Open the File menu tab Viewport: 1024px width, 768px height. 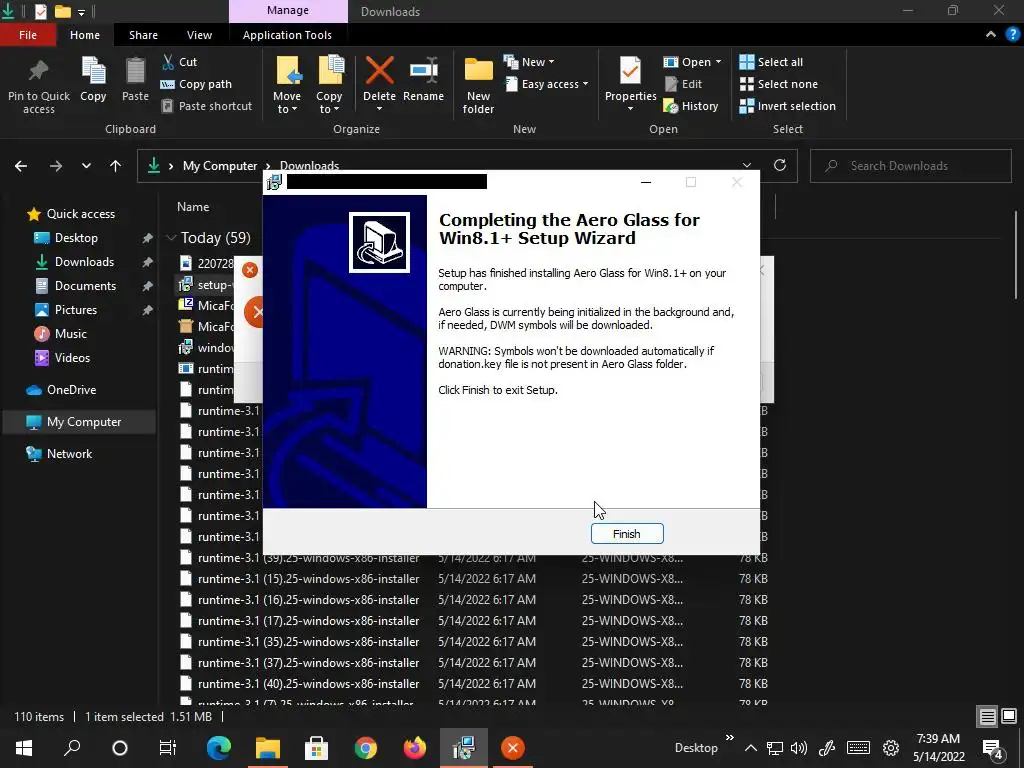pyautogui.click(x=28, y=35)
